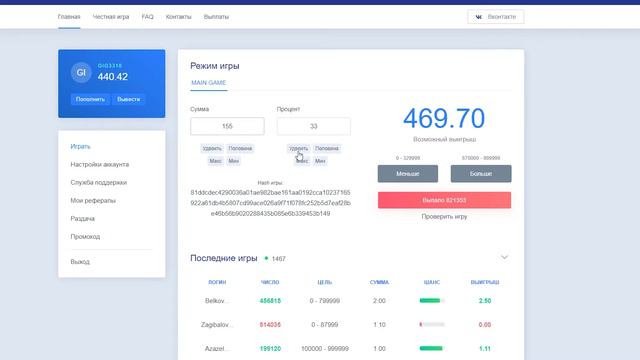The width and height of the screenshot is (640, 360).
Task: Go to FAQ in top navigation
Action: tap(147, 17)
